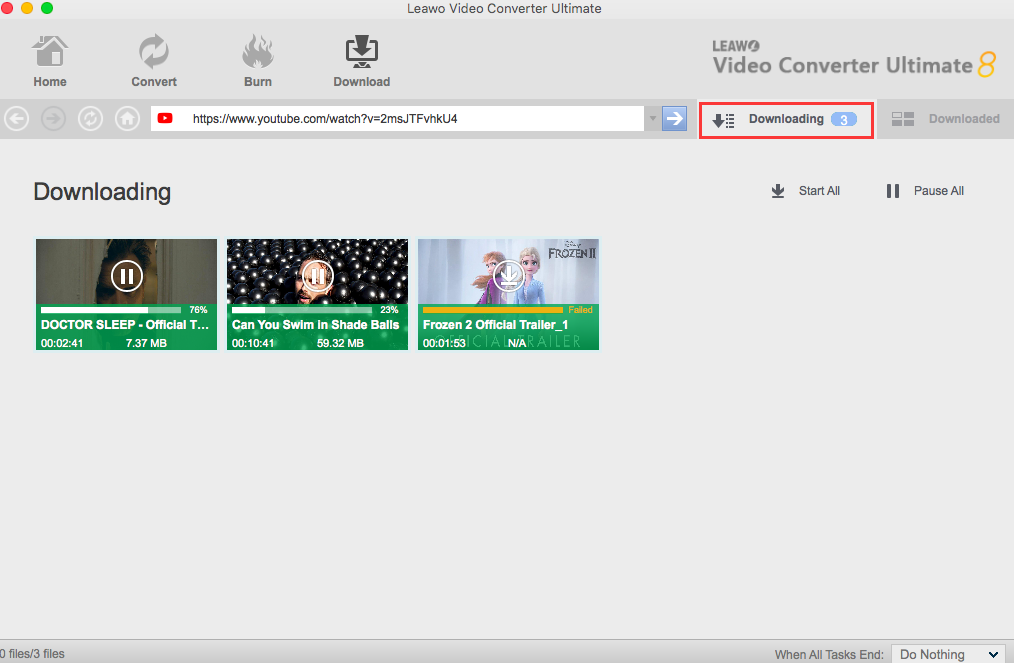1014x663 pixels.
Task: Select DOCTOR SLEEP - Official T... title
Action: [x=125, y=325]
